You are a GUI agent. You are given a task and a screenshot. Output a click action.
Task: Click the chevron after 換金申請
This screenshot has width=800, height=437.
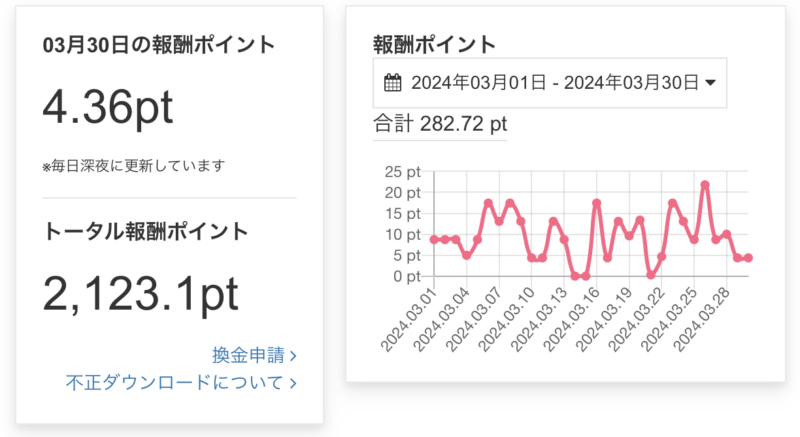[293, 355]
